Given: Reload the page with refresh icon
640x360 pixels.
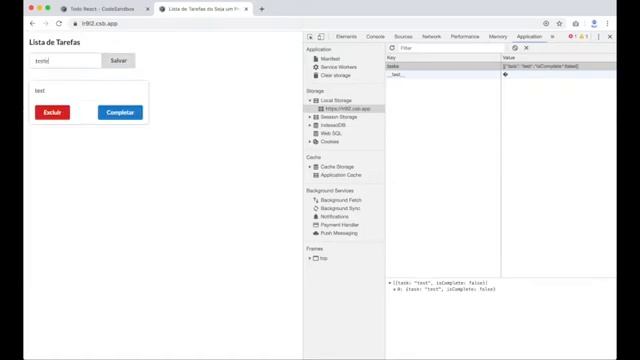Looking at the screenshot, I should click(59, 24).
